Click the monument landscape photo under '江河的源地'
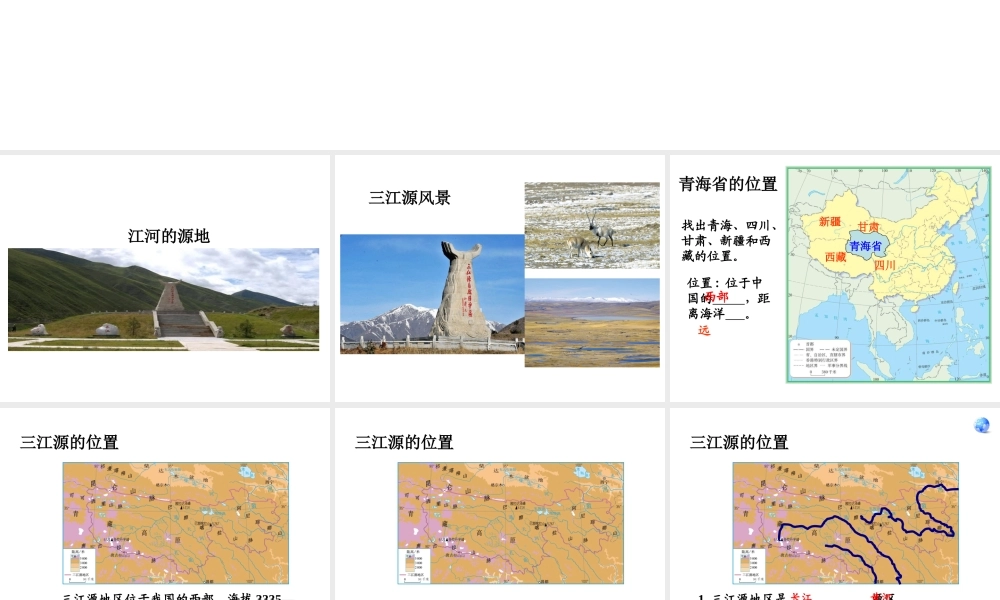The height and width of the screenshot is (600, 1000). (x=163, y=299)
